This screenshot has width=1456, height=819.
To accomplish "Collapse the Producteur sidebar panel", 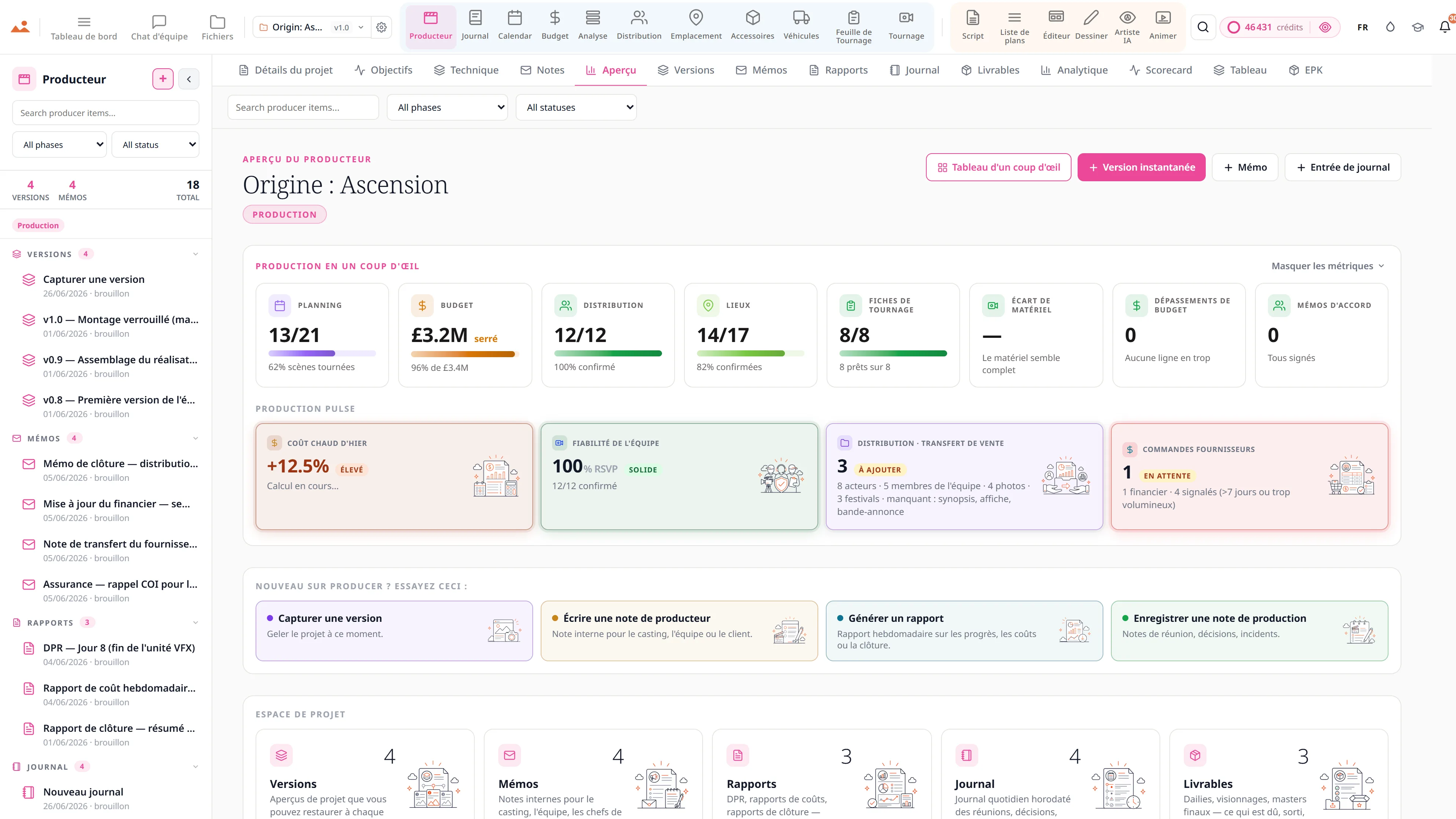I will coord(189,79).
